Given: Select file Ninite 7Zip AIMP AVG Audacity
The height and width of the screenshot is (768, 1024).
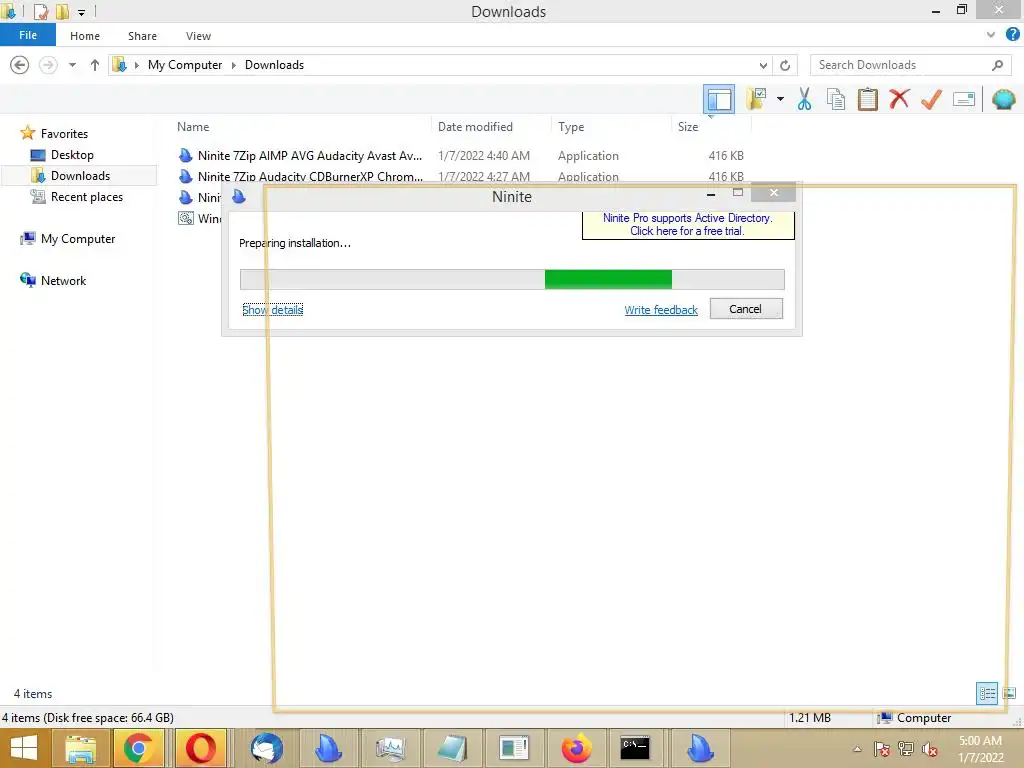Looking at the screenshot, I should click(310, 155).
